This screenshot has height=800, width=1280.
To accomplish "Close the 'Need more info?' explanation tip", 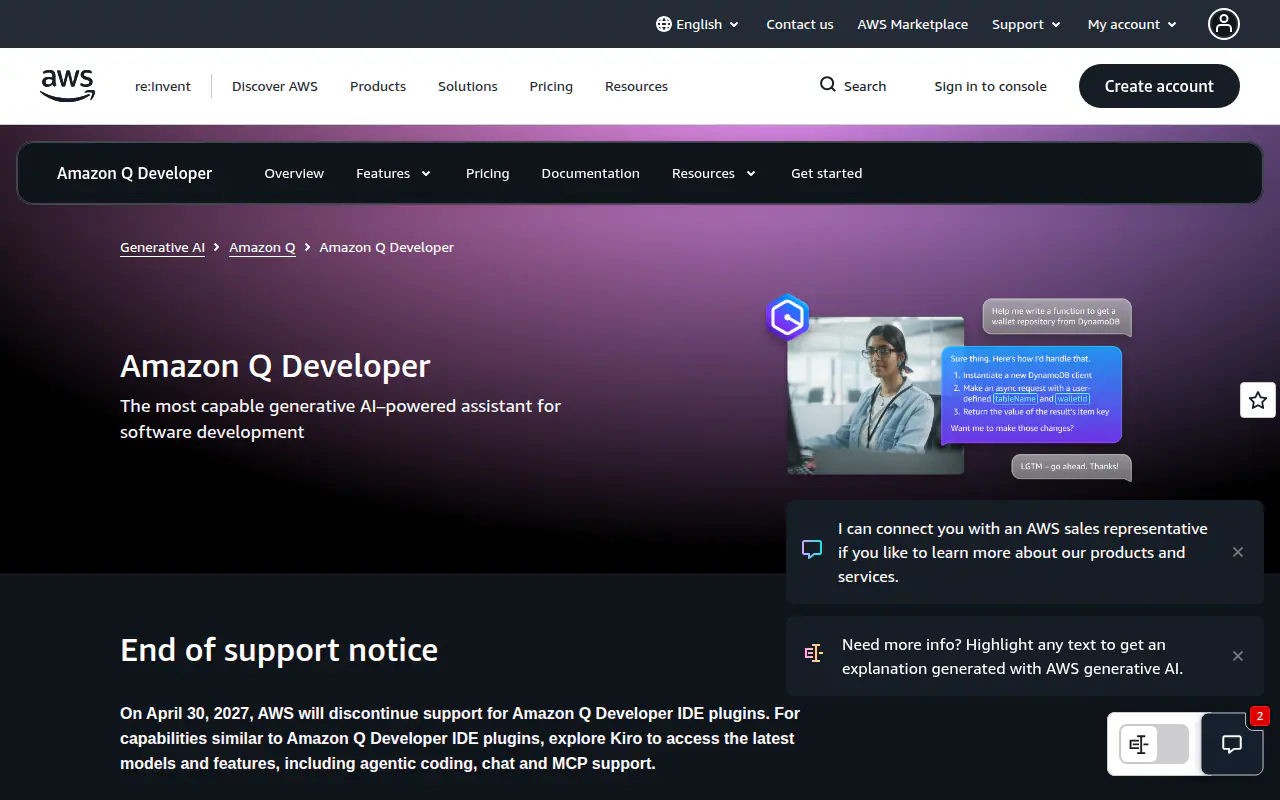I will pos(1238,656).
